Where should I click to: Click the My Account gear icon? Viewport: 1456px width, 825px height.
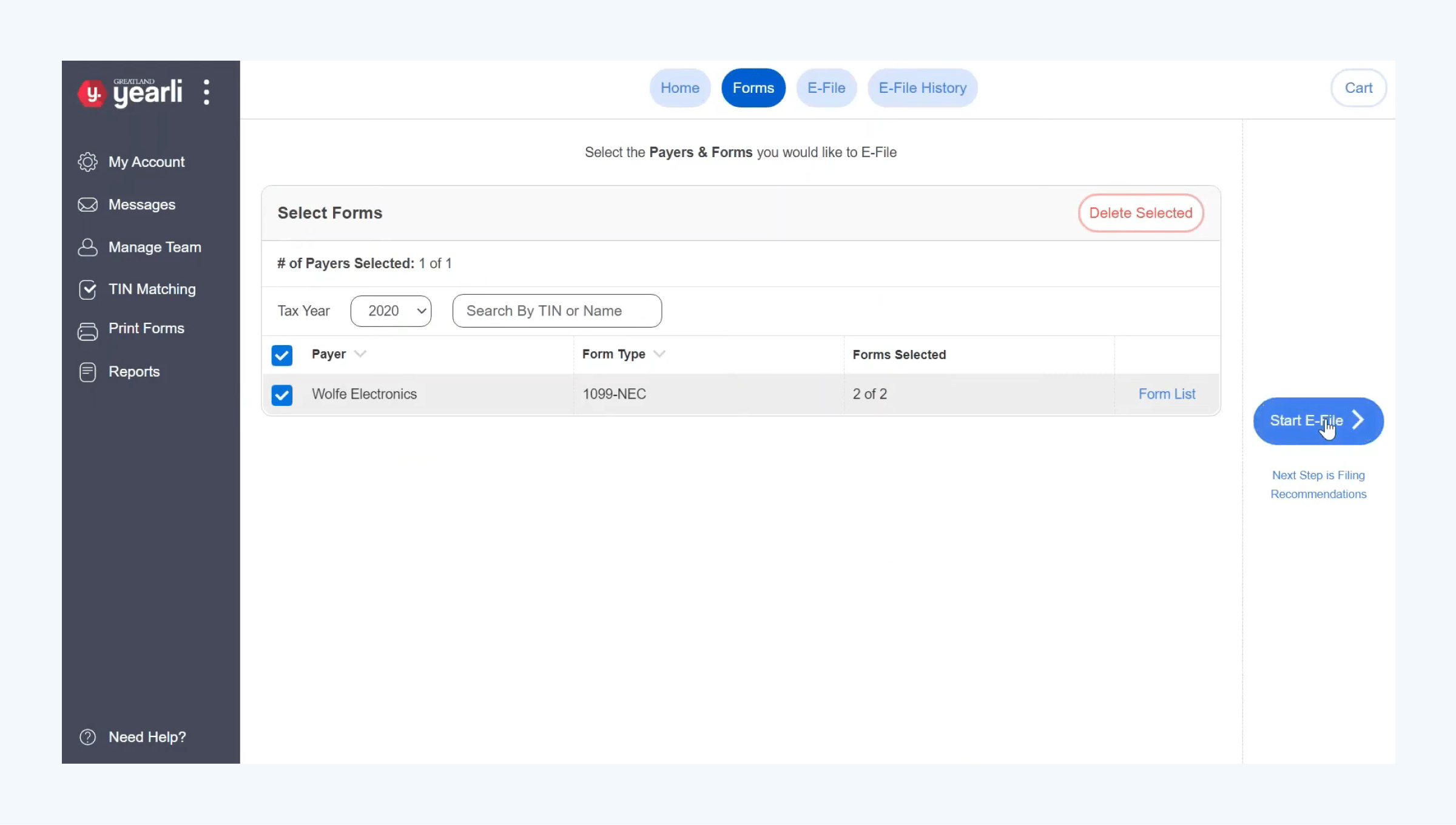pos(87,162)
